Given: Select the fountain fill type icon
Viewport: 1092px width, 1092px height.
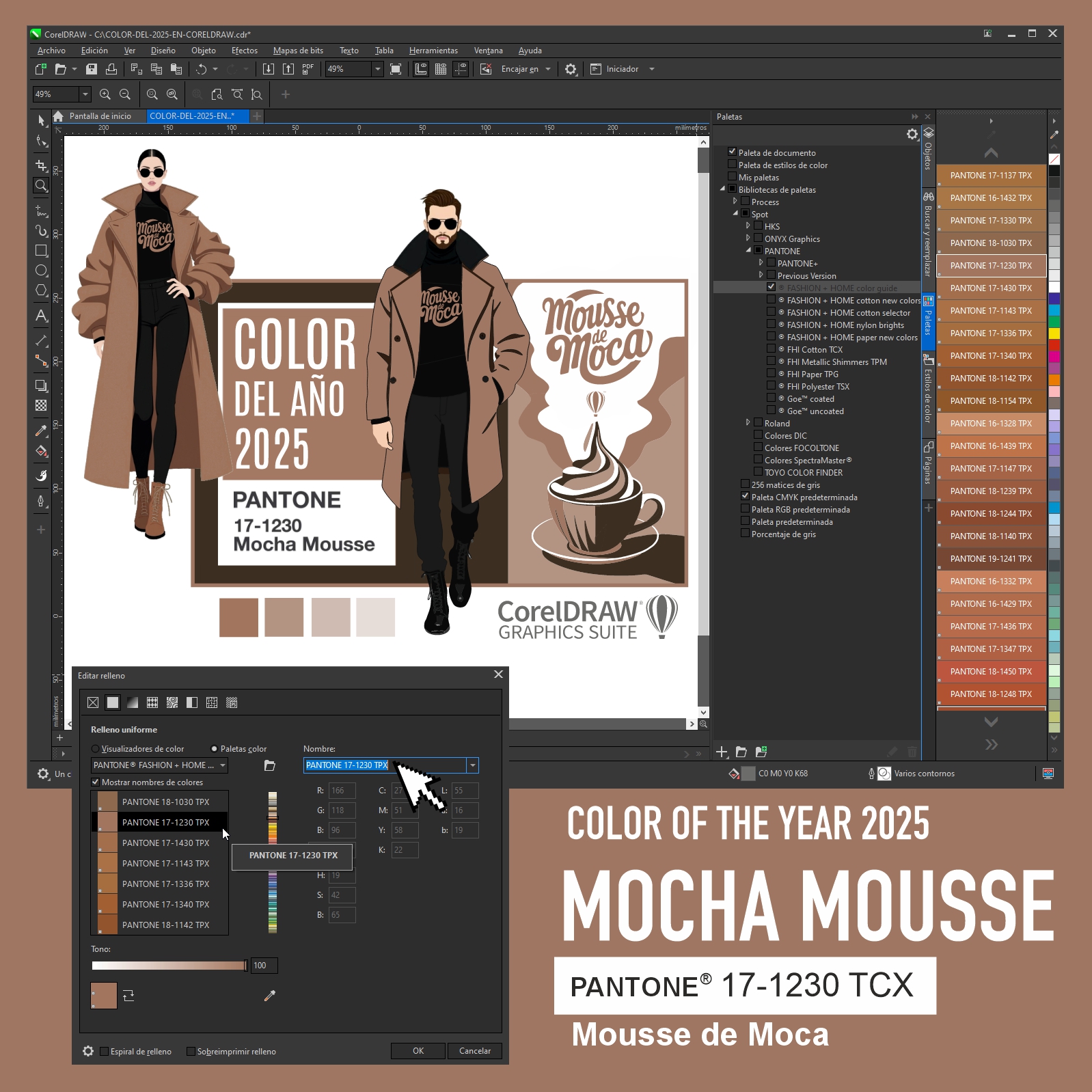Looking at the screenshot, I should (133, 702).
